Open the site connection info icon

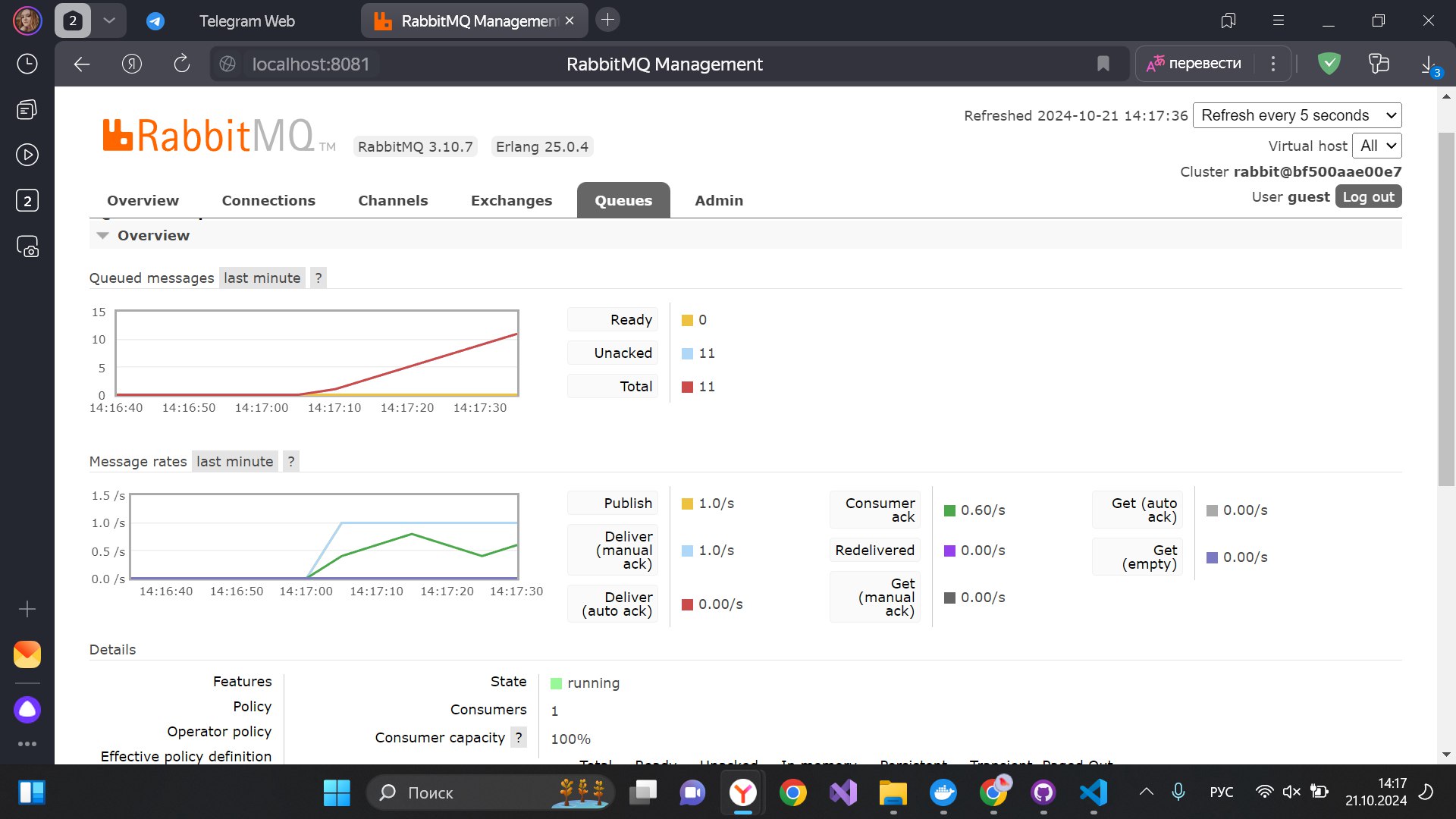227,64
